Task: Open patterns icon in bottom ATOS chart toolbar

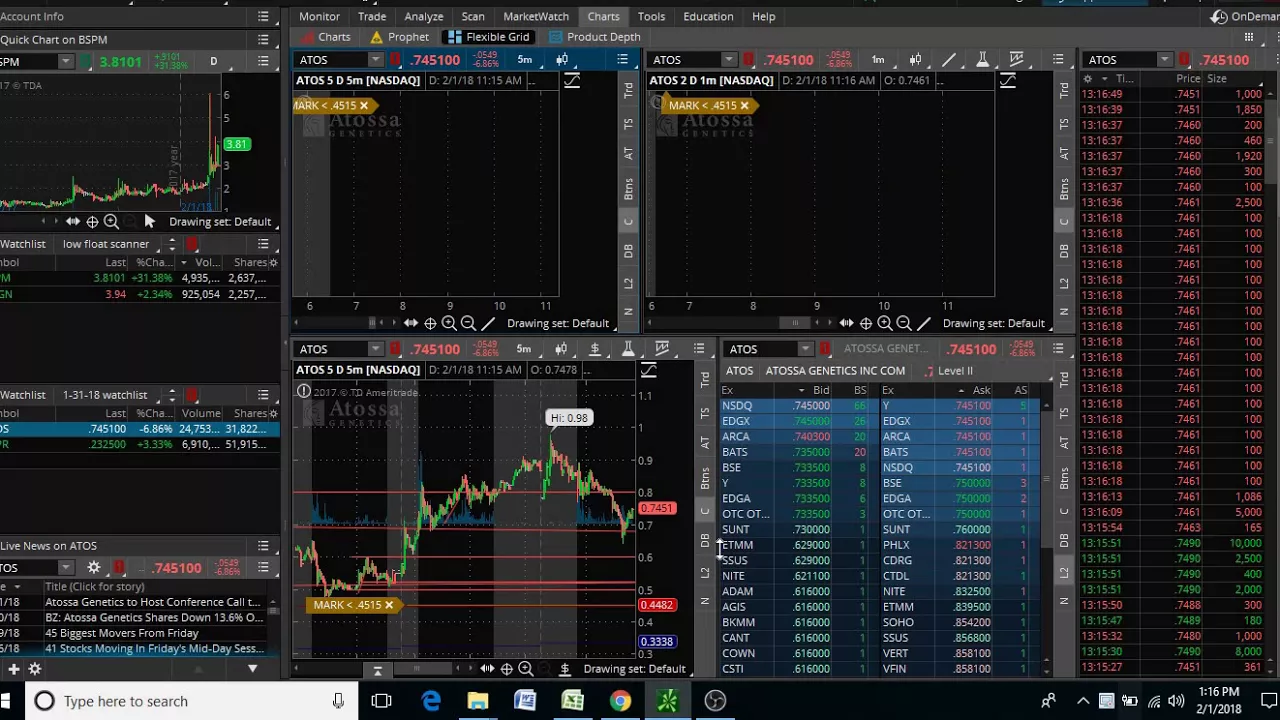Action: coord(662,349)
